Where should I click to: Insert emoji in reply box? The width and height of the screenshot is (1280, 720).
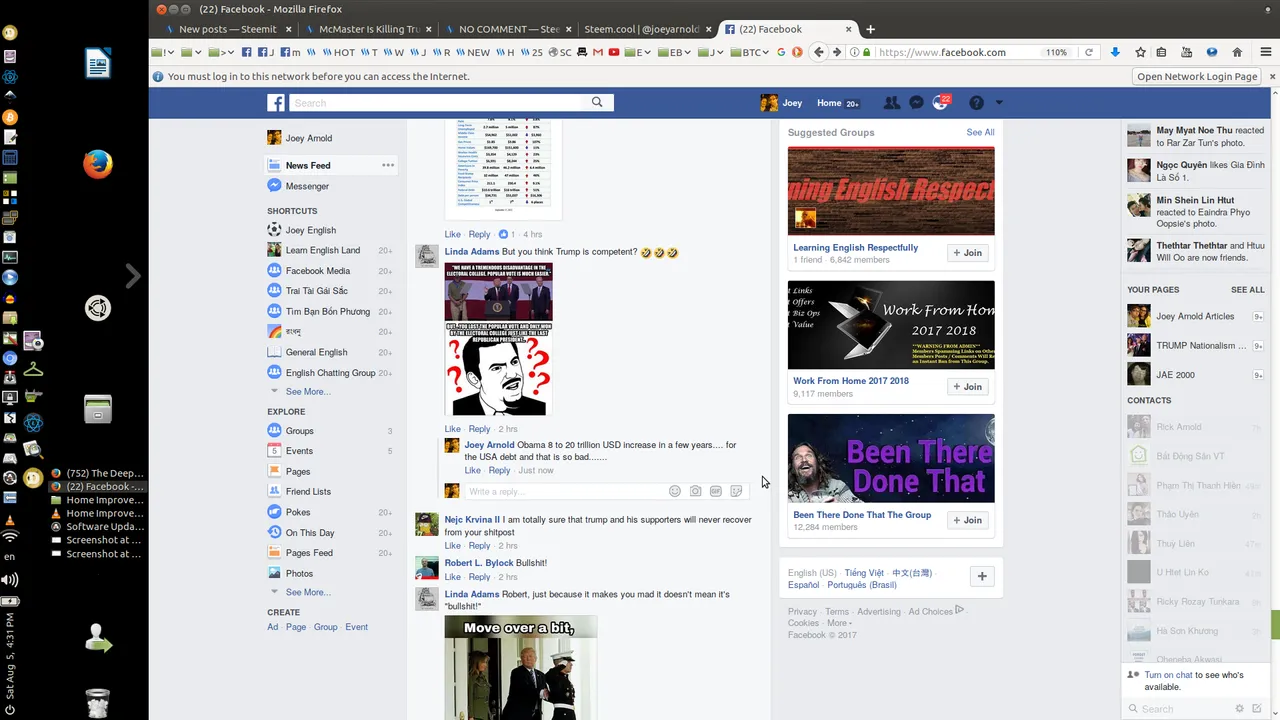[675, 491]
